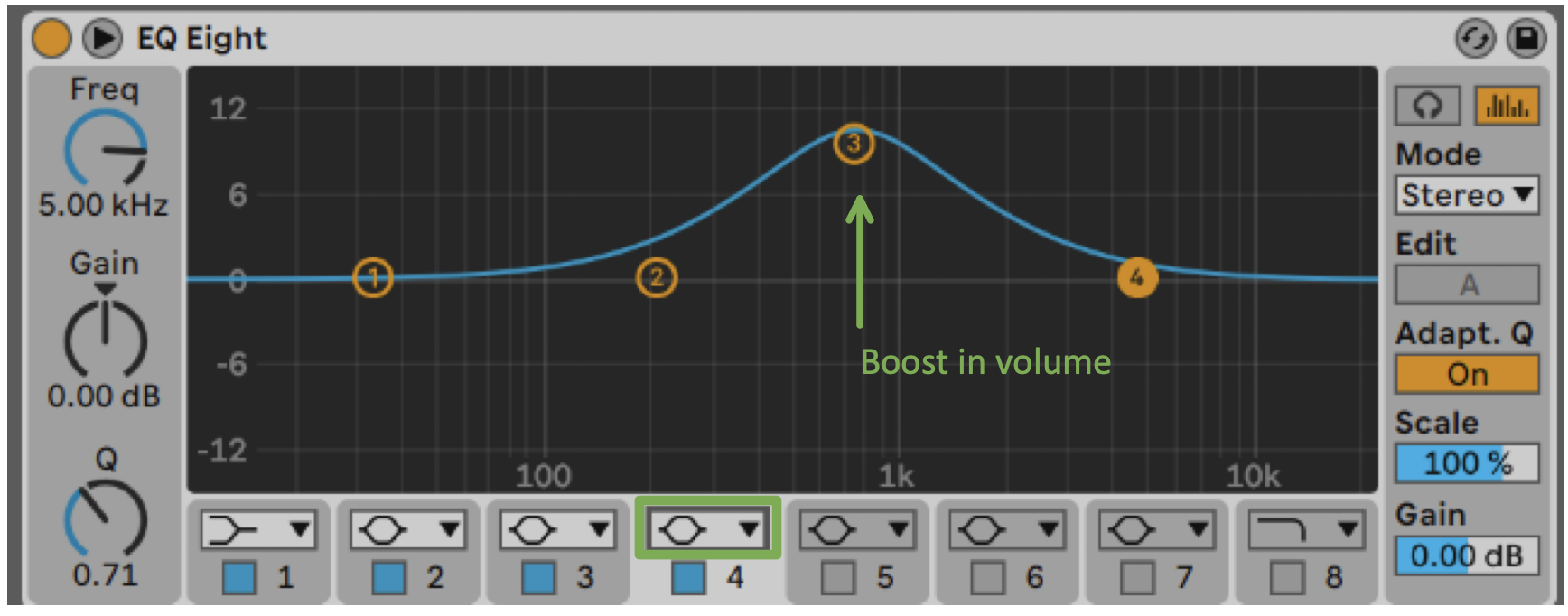Screen dimensions: 1568x616
Task: Click the unfold device play-arrow button
Action: tap(102, 39)
